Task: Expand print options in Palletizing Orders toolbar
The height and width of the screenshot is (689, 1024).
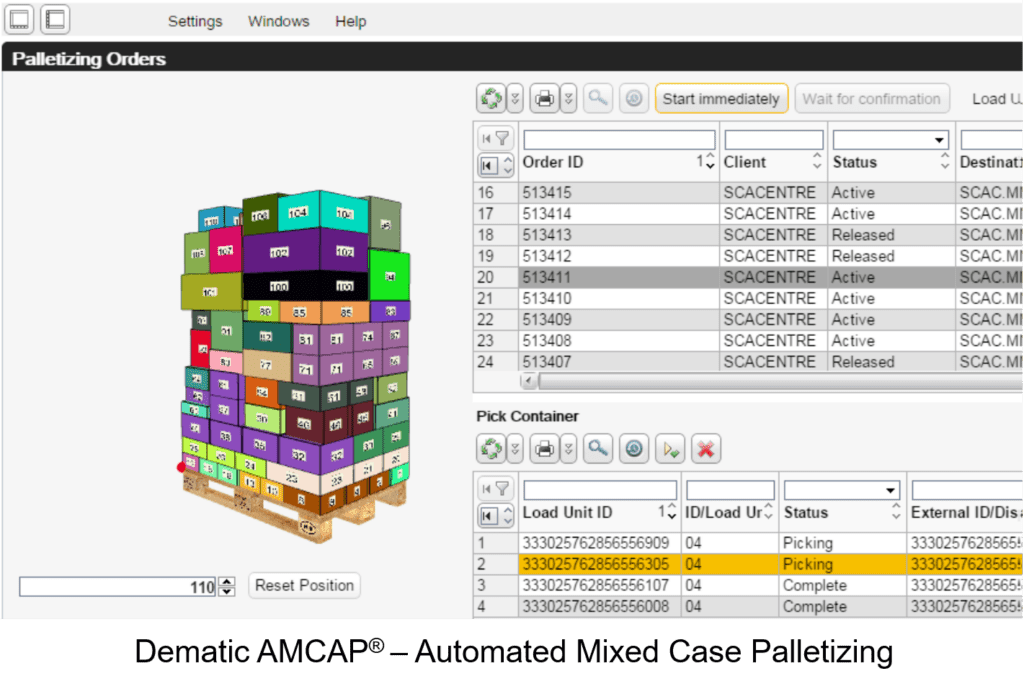Action: 569,99
